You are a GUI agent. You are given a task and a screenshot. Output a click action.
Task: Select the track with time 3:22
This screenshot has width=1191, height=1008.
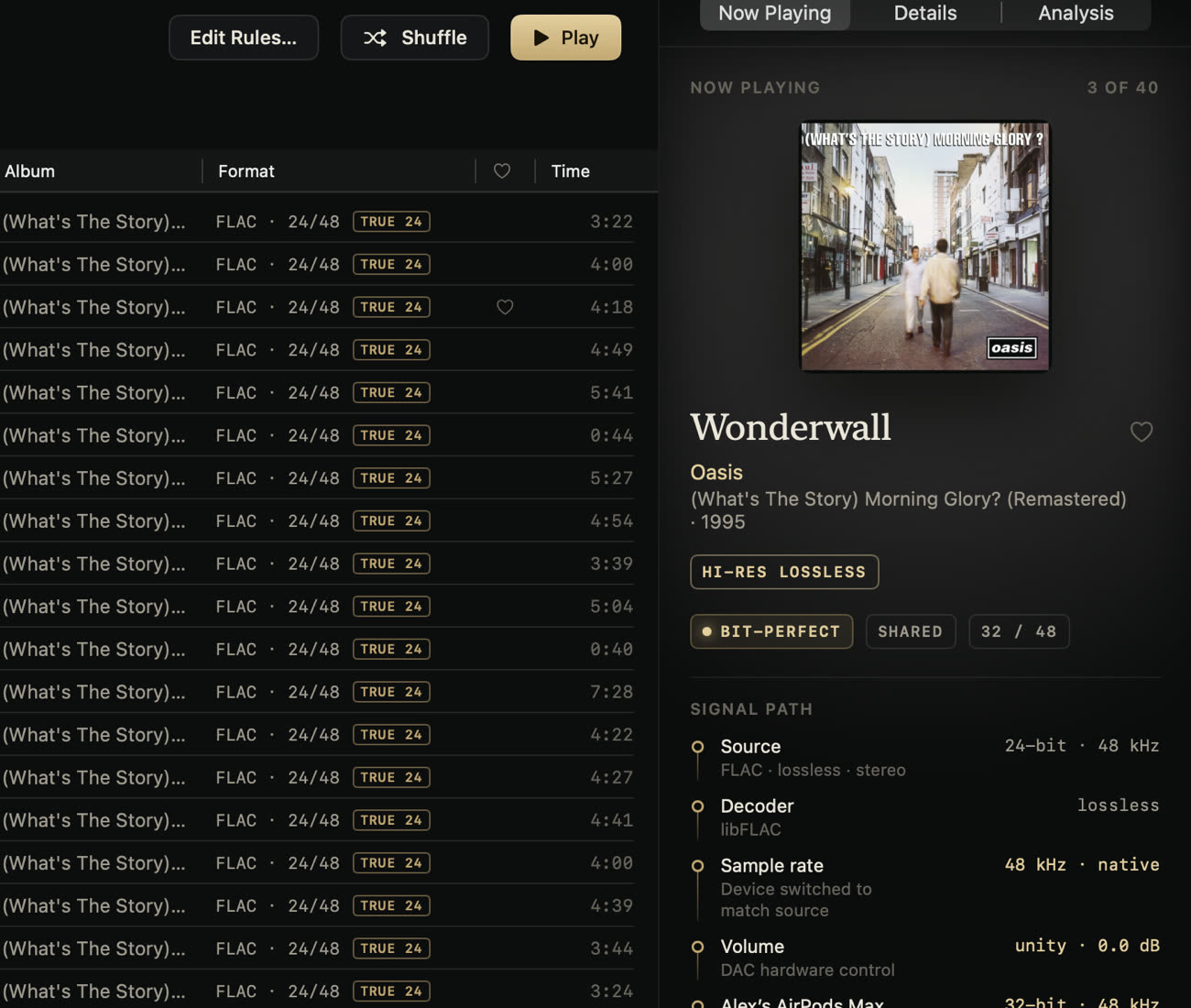pyautogui.click(x=317, y=222)
